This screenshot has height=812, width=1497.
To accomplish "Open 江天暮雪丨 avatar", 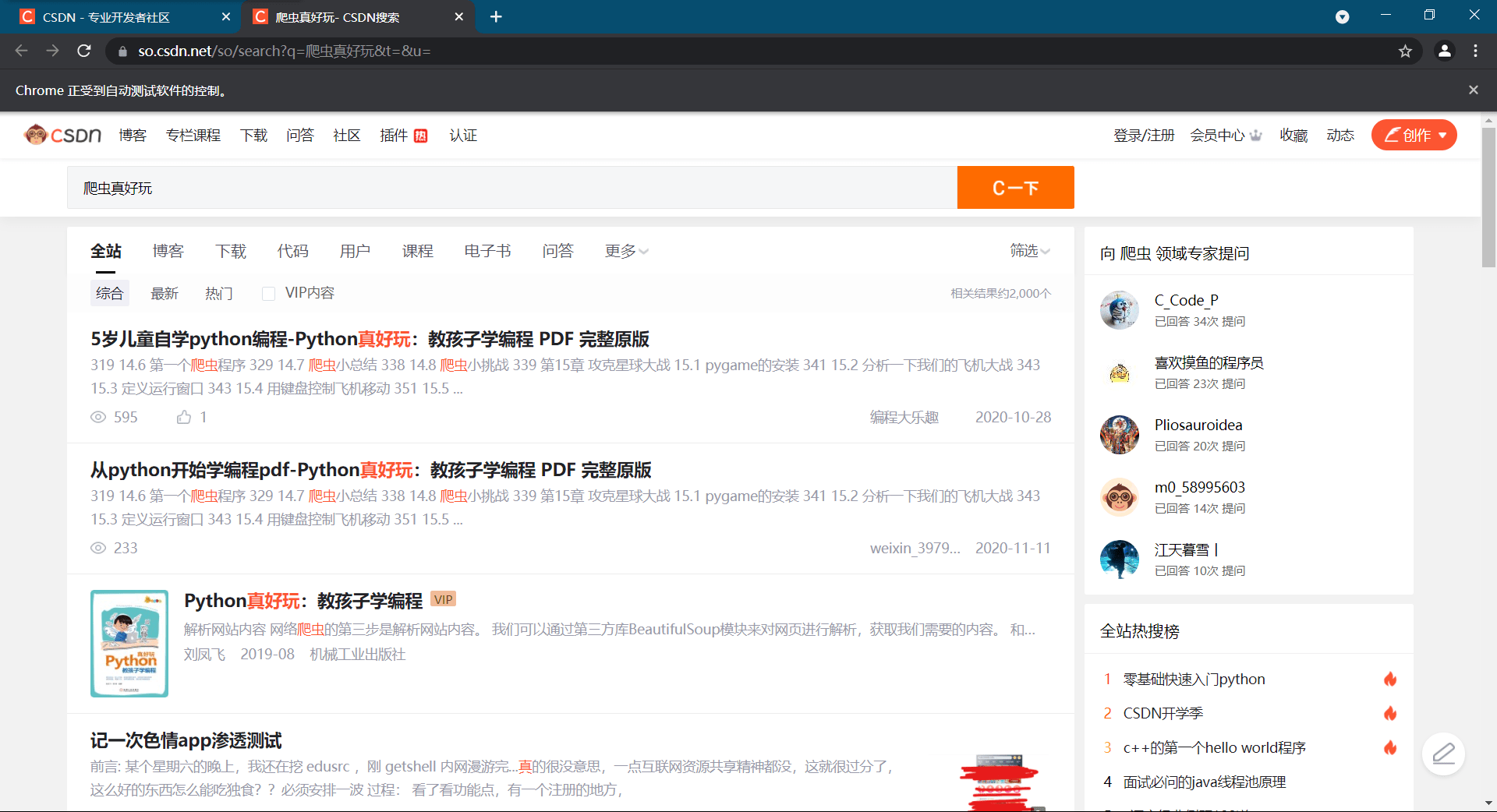I will 1120,560.
